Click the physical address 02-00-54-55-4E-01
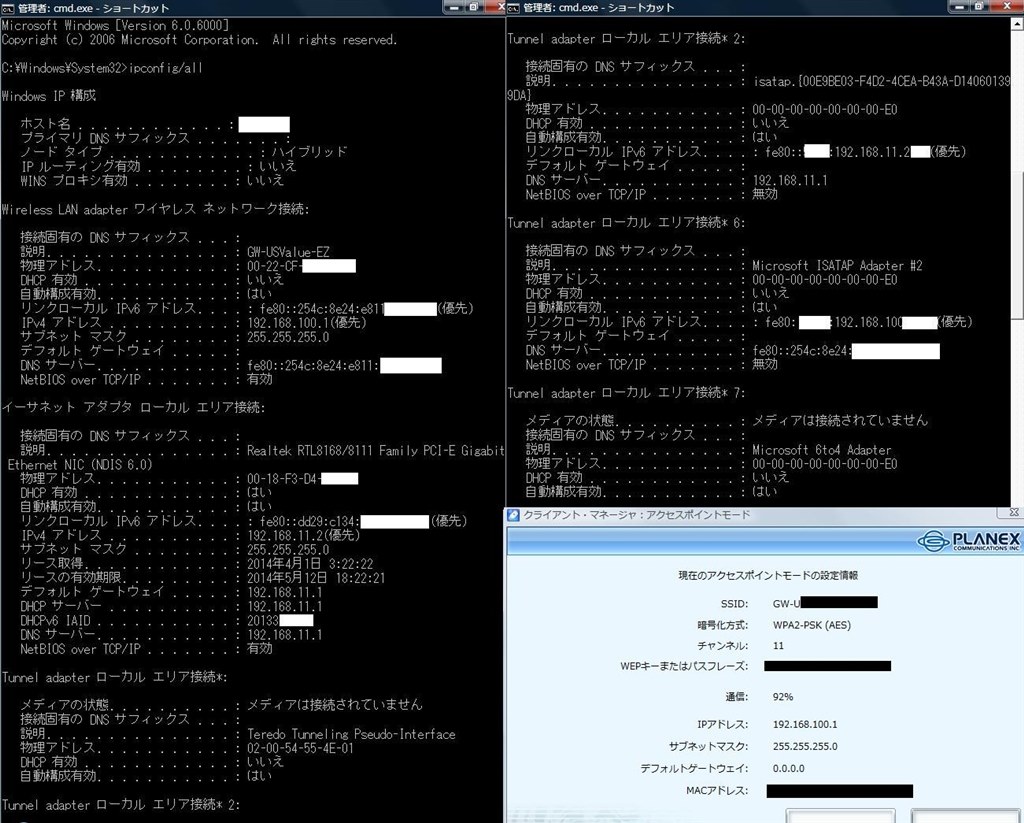This screenshot has height=823, width=1024. 300,749
